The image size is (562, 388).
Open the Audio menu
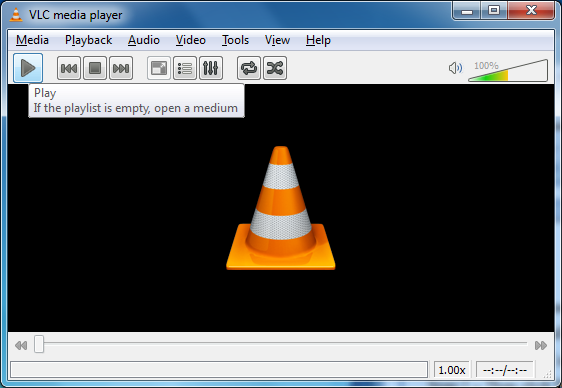coord(144,40)
